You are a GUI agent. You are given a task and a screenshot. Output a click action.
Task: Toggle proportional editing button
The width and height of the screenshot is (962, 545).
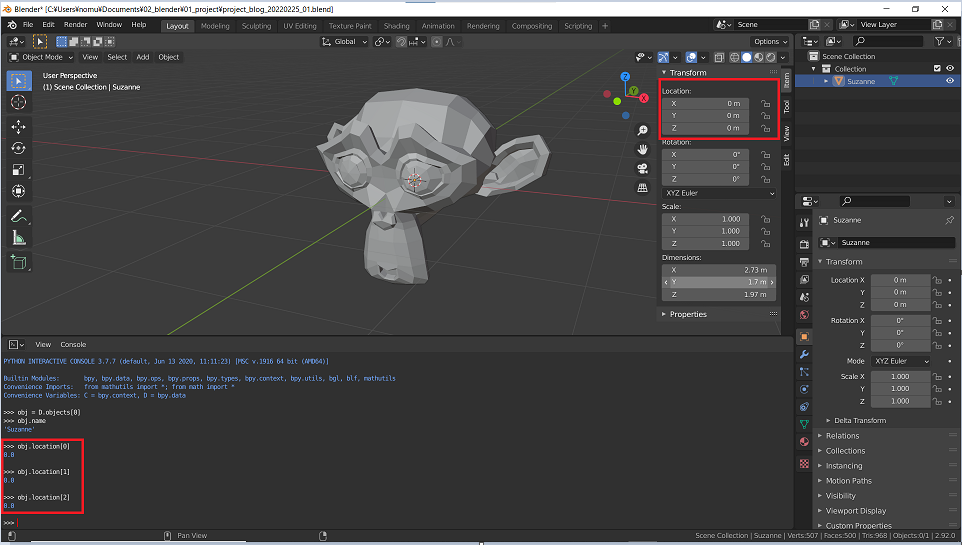436,42
